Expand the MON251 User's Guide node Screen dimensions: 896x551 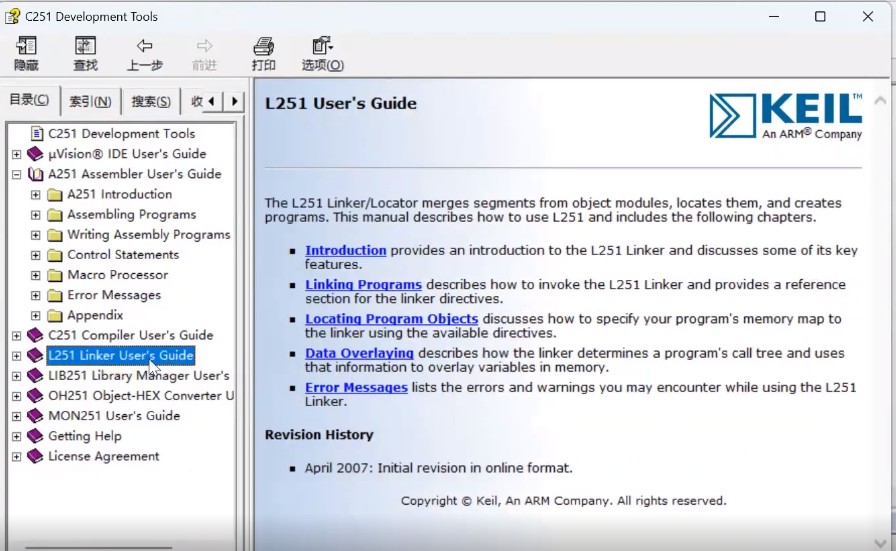pyautogui.click(x=17, y=416)
